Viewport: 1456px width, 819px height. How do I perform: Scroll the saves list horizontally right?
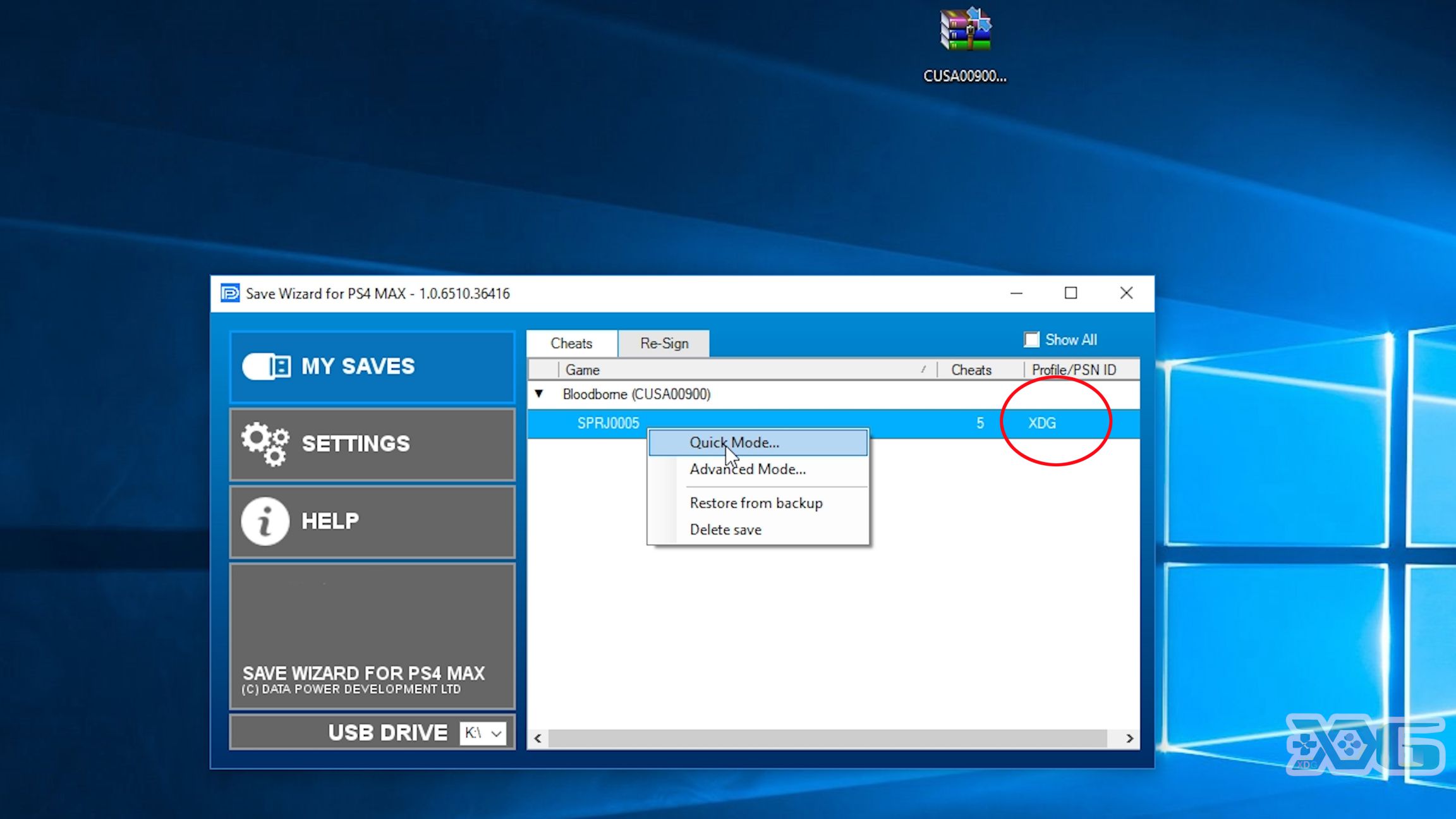click(1129, 737)
